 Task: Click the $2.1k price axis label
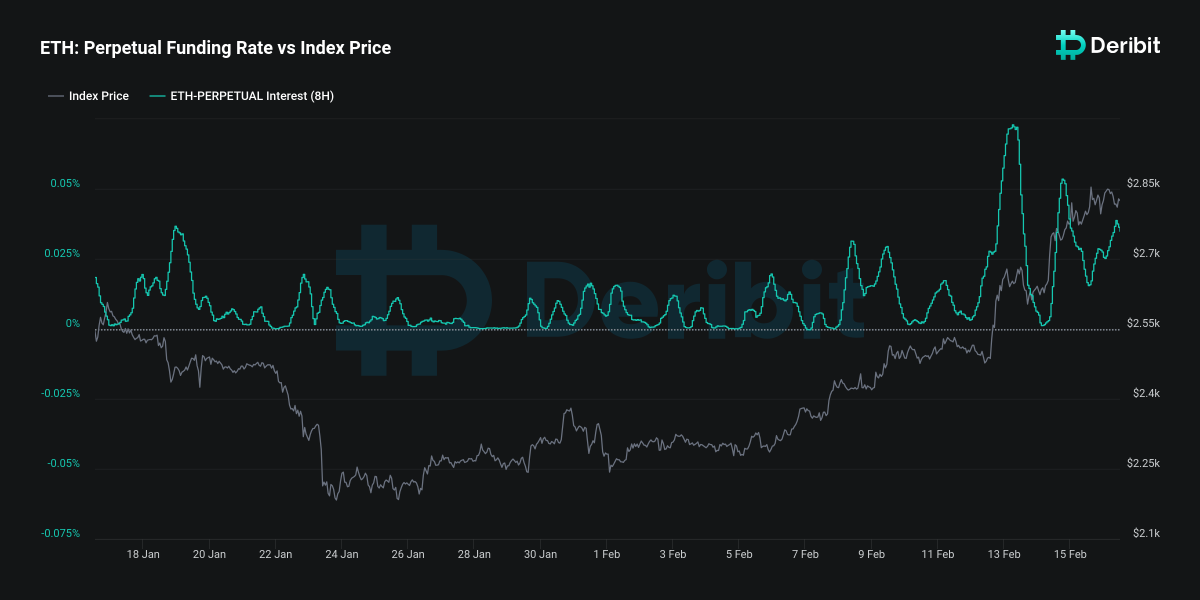click(x=1146, y=533)
